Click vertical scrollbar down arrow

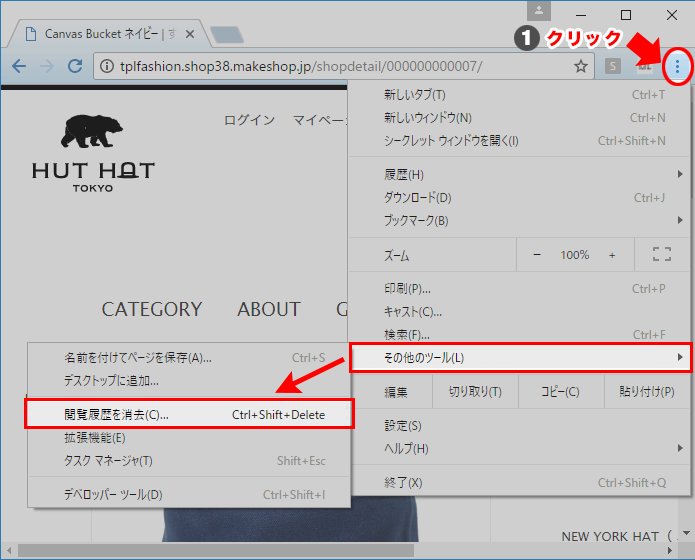tap(686, 533)
